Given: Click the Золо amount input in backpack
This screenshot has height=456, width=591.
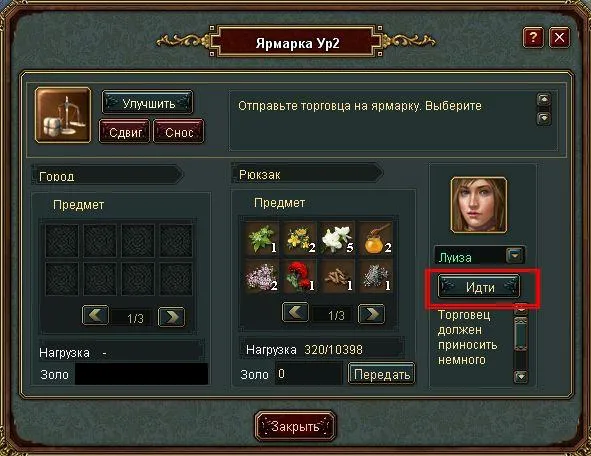Looking at the screenshot, I should 308,373.
